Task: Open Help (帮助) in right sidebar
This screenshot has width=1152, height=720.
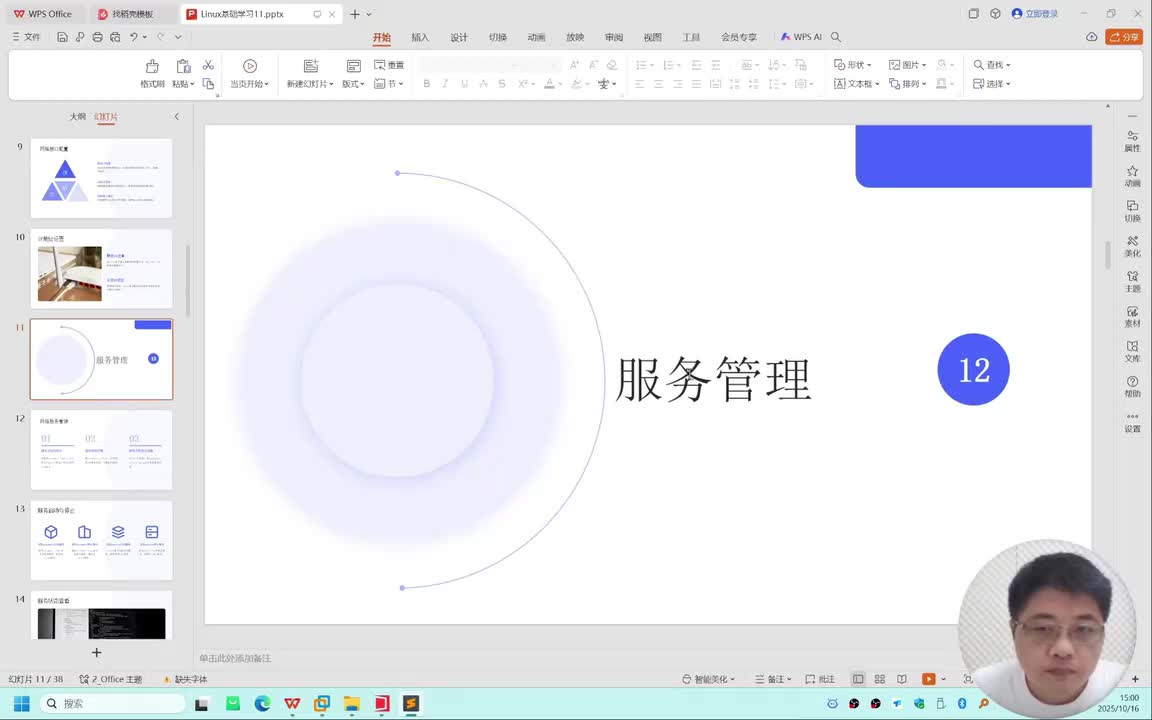Action: pos(1132,386)
